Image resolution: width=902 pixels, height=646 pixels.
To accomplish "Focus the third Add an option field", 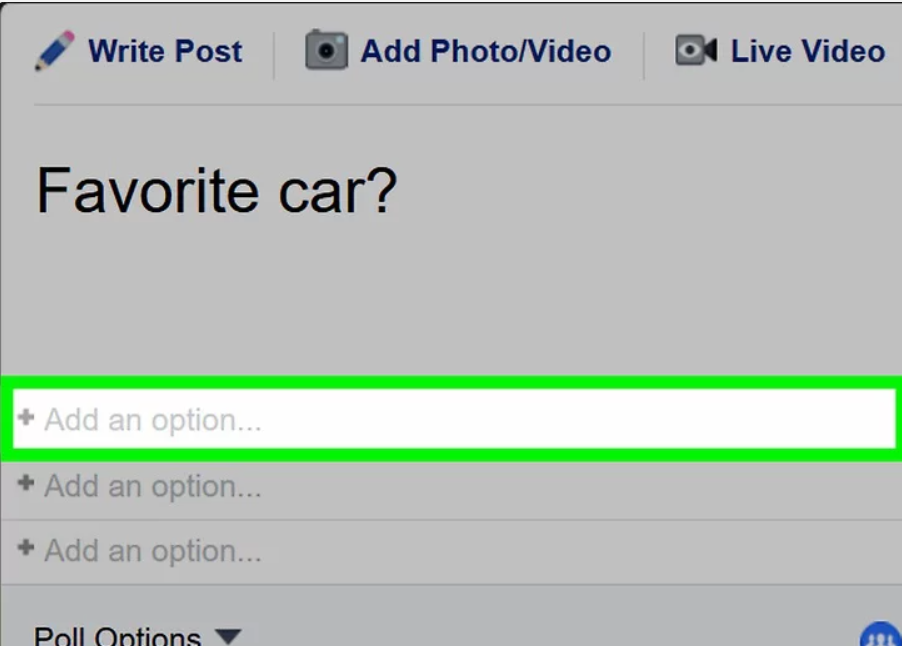I will pyautogui.click(x=452, y=552).
